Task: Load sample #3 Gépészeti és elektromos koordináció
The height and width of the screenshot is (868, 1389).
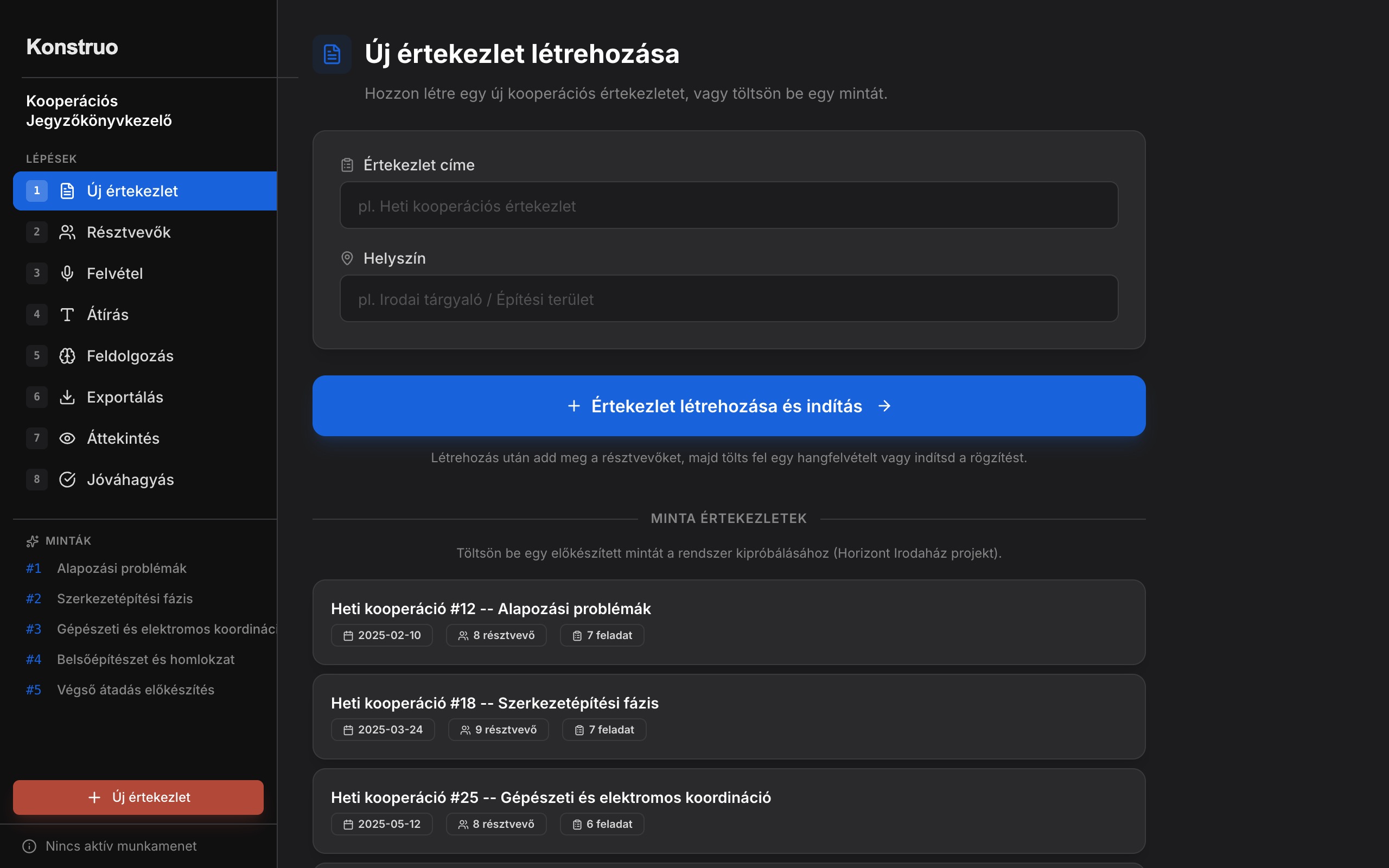Action: pos(145,629)
